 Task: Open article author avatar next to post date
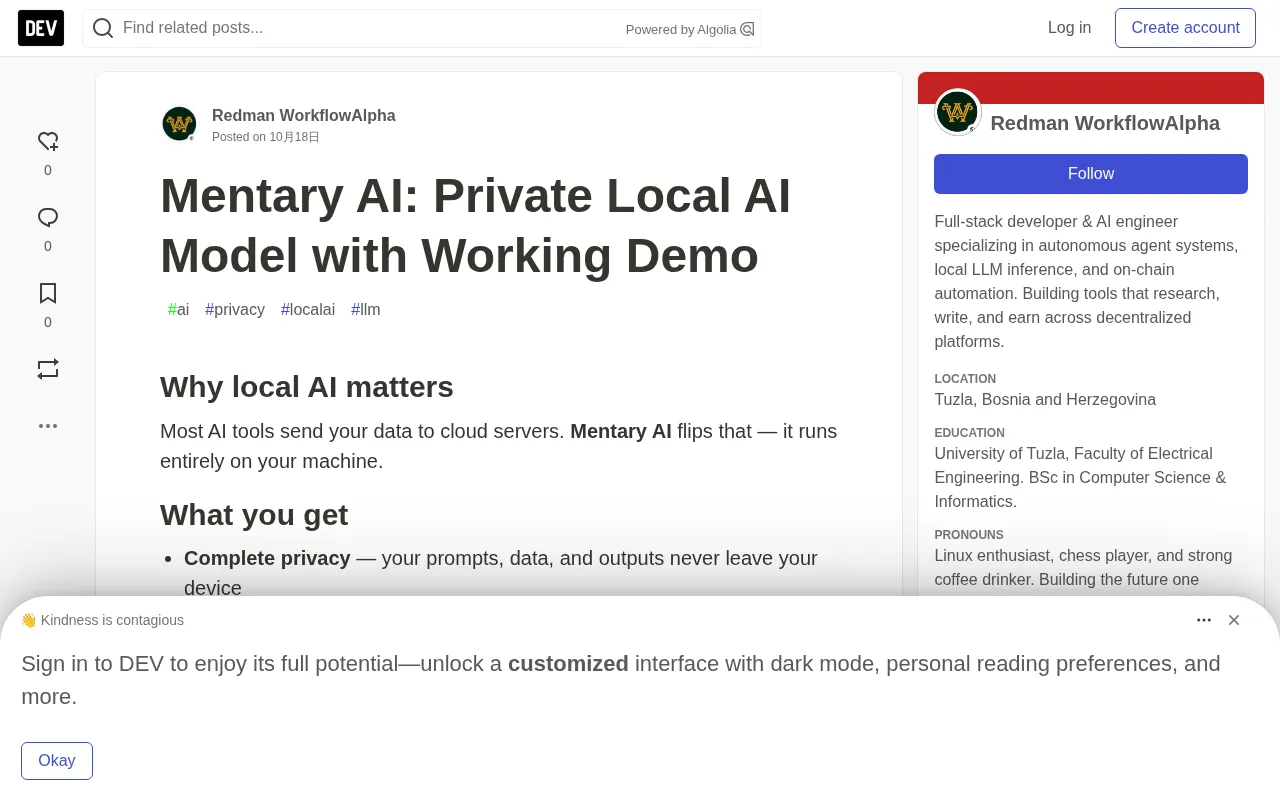(x=179, y=124)
